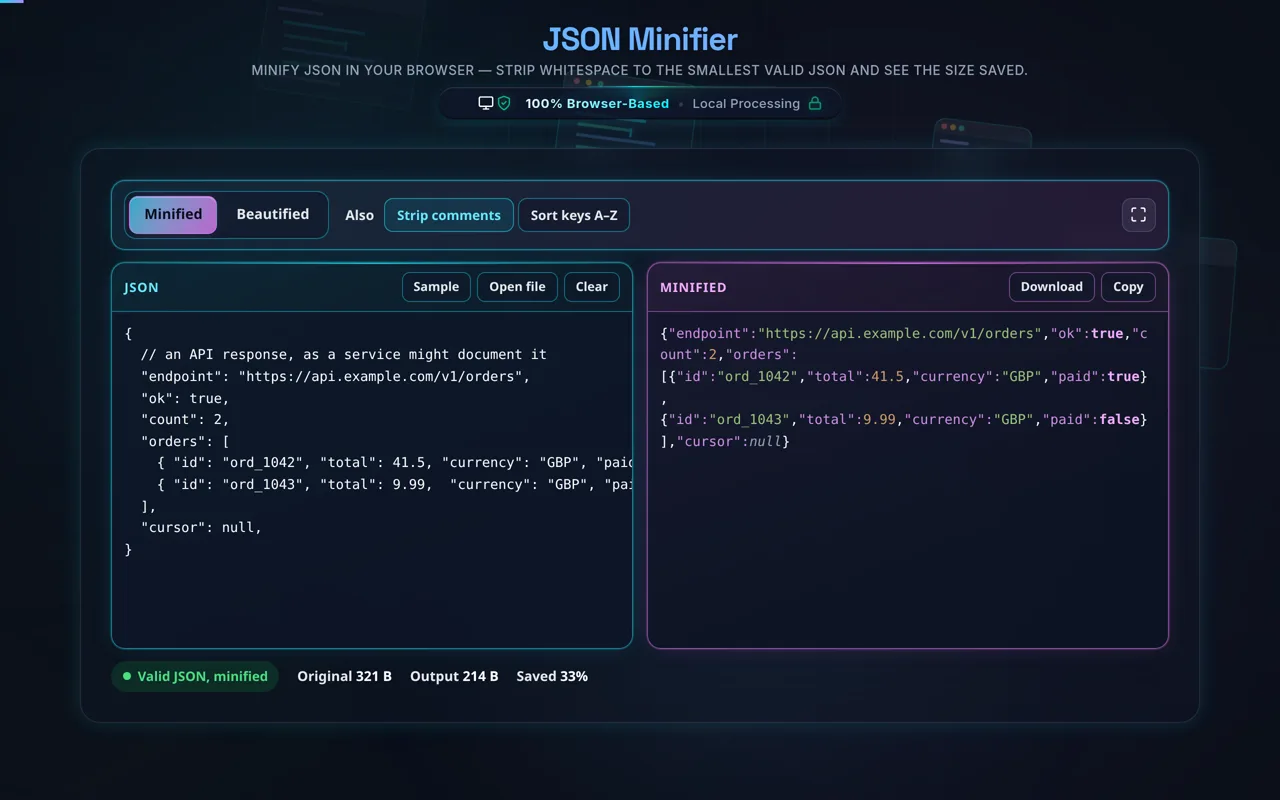Click the fullscreen expand icon
Image resolution: width=1280 pixels, height=800 pixels.
click(x=1138, y=215)
